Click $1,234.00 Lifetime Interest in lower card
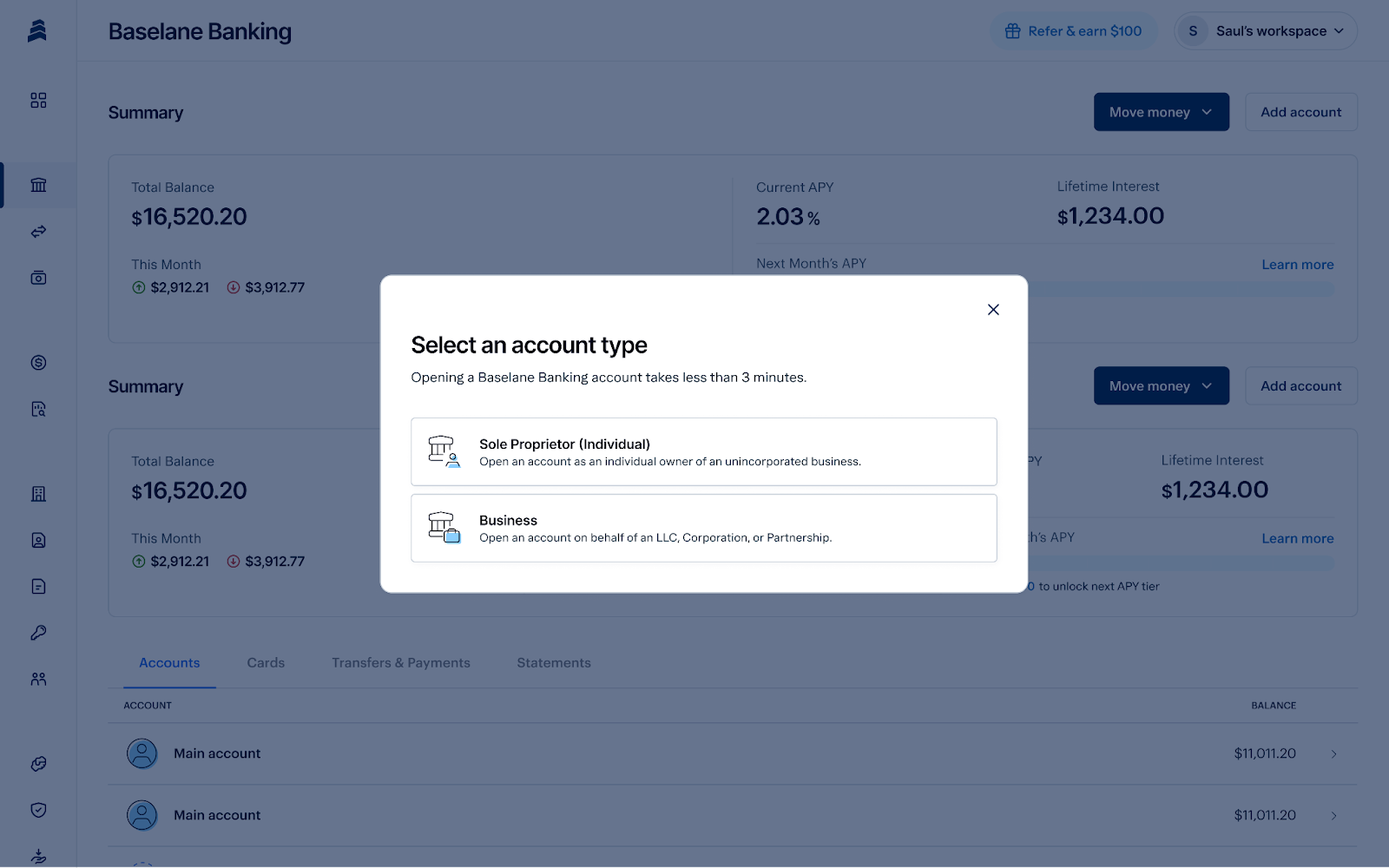 1215,490
